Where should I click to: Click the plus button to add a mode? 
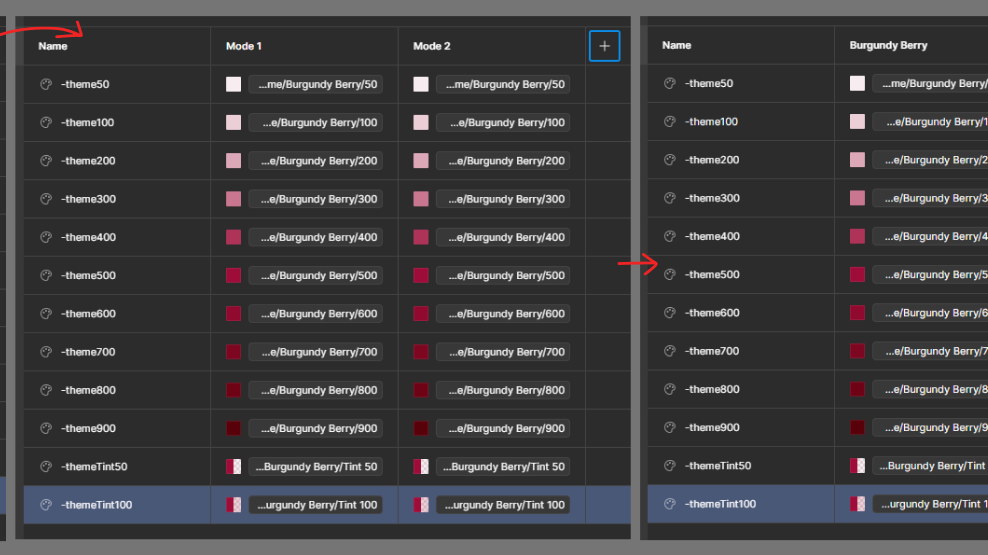(x=604, y=46)
